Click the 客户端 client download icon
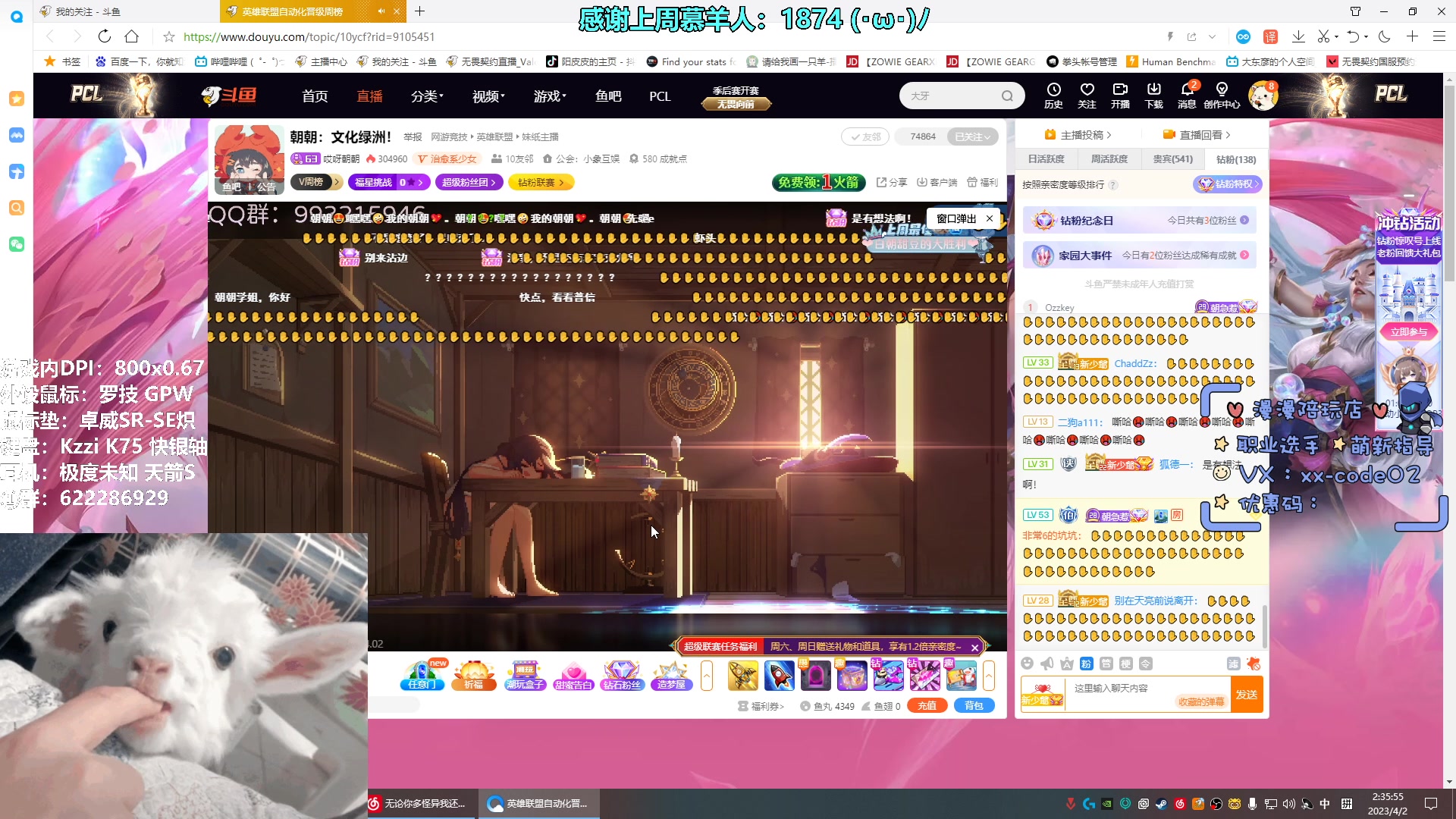The image size is (1456, 819). point(937,182)
